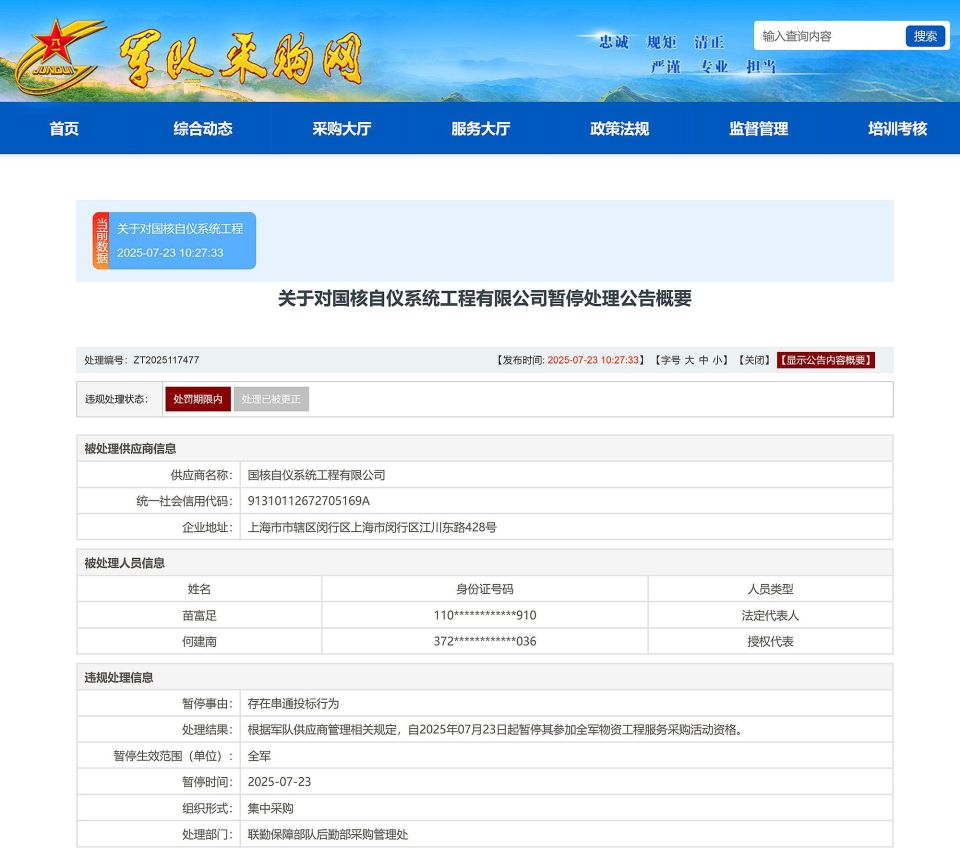Click the 联勤保障部队后勤部采购管理处 value
Viewport: 960px width, 861px height.
point(328,835)
